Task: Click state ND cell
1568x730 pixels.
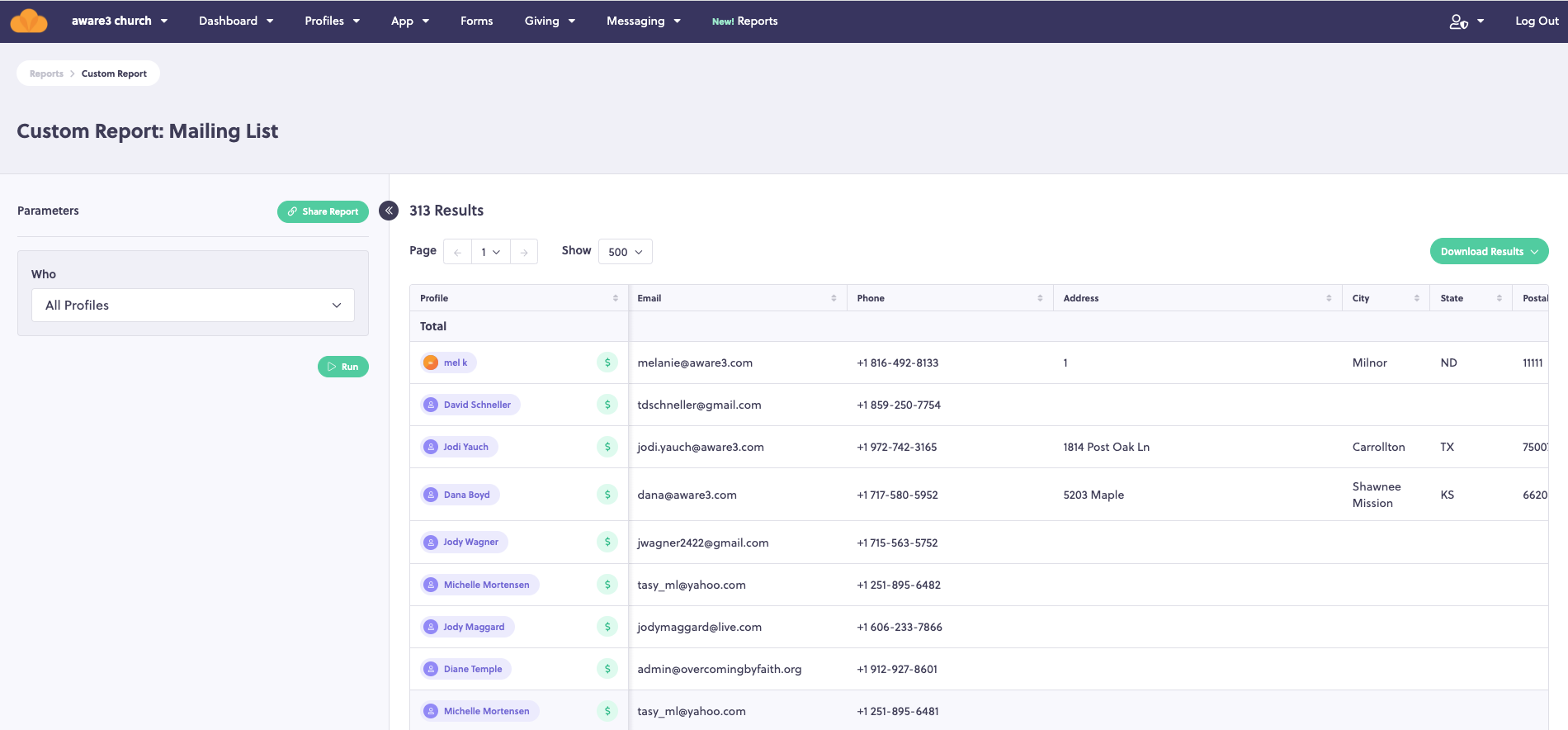Action: (x=1448, y=363)
